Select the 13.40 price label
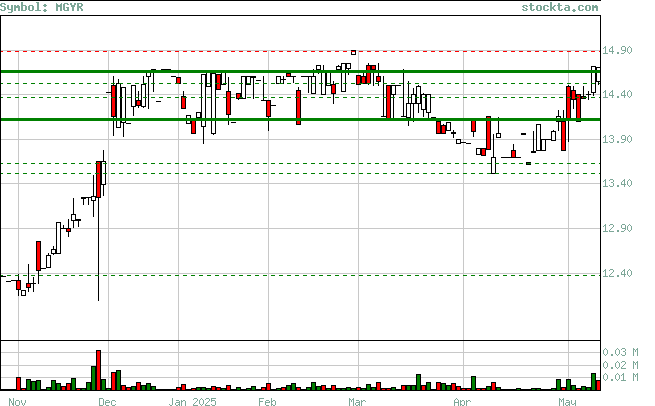The height and width of the screenshot is (406, 655). point(617,183)
